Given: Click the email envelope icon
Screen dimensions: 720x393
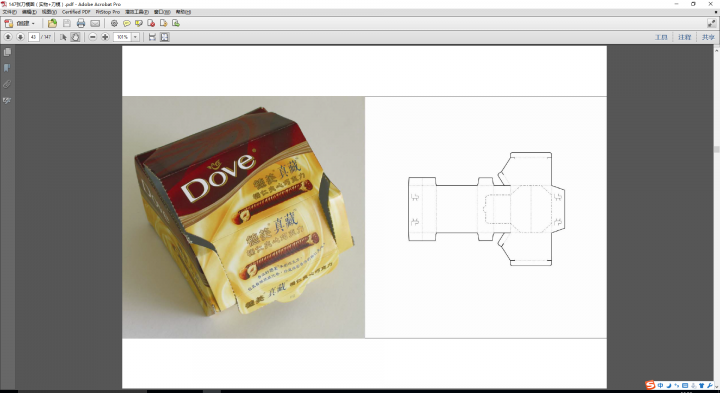Looking at the screenshot, I should 95,23.
